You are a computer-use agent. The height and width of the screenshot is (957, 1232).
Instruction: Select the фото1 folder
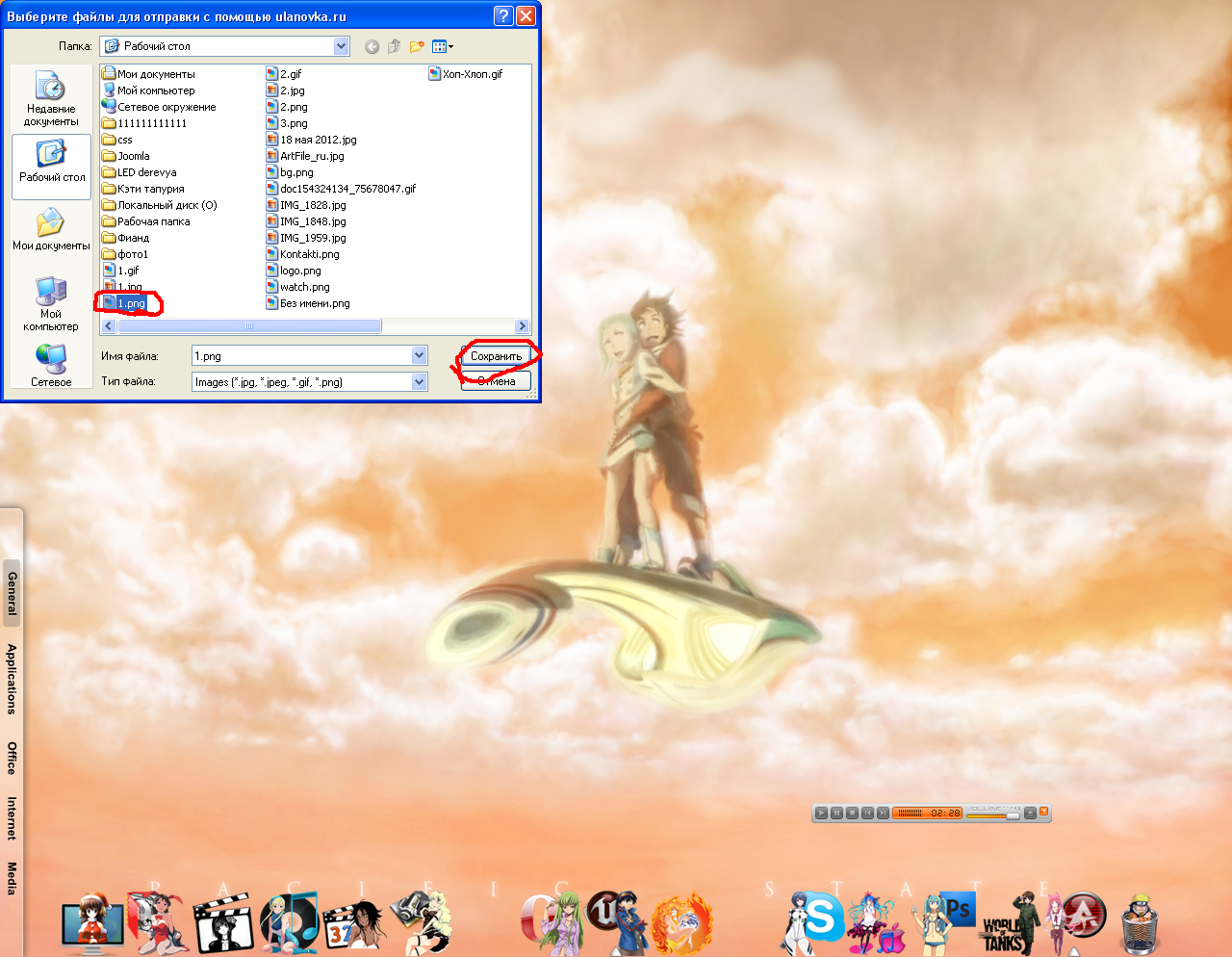click(125, 254)
